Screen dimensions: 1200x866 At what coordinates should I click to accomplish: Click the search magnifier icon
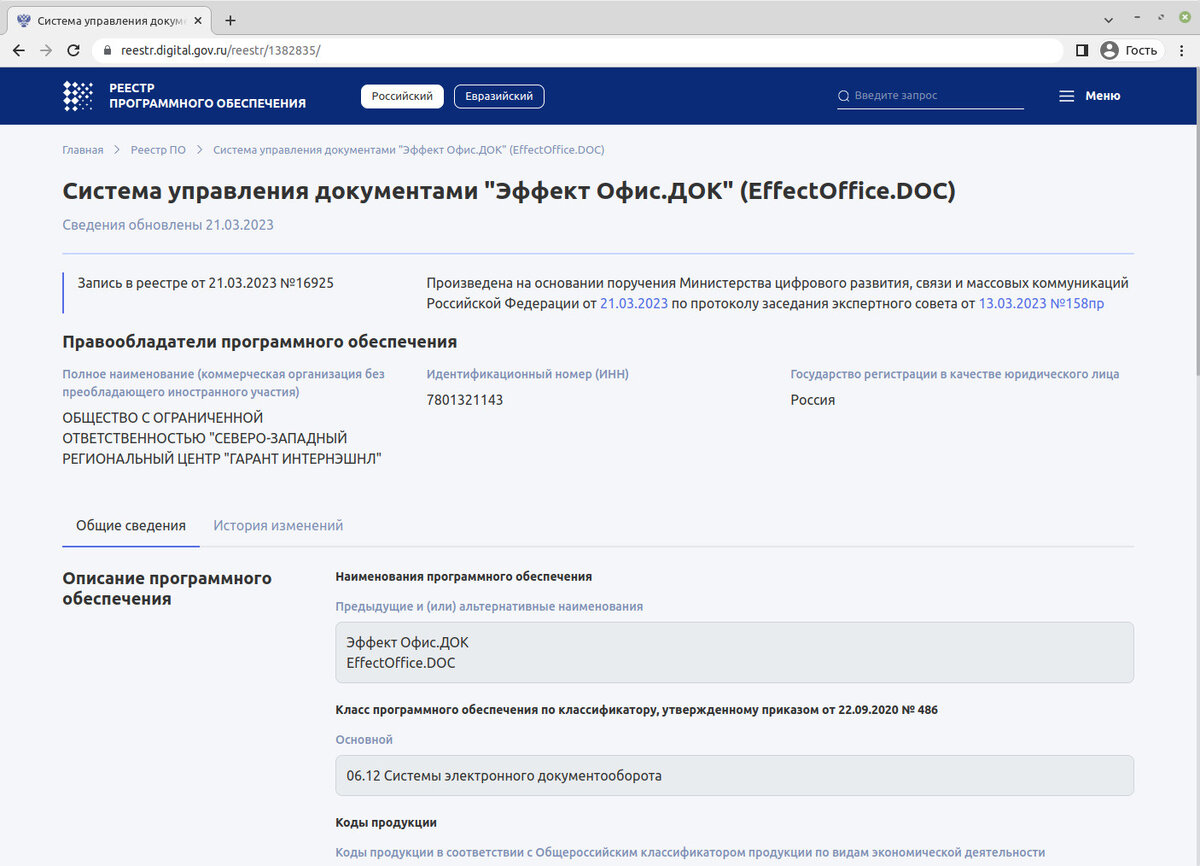pyautogui.click(x=843, y=96)
